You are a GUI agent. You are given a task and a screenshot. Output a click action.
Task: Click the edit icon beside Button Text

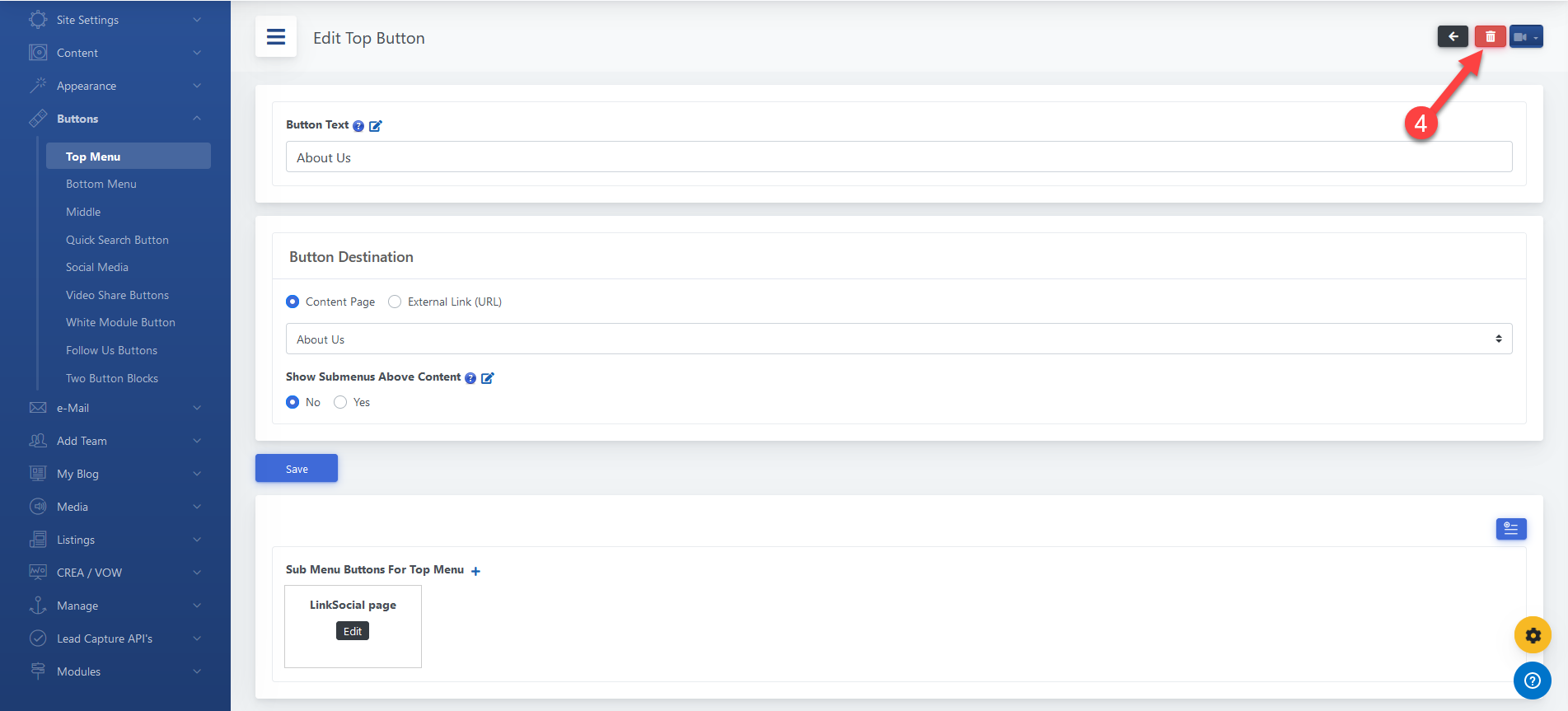376,126
